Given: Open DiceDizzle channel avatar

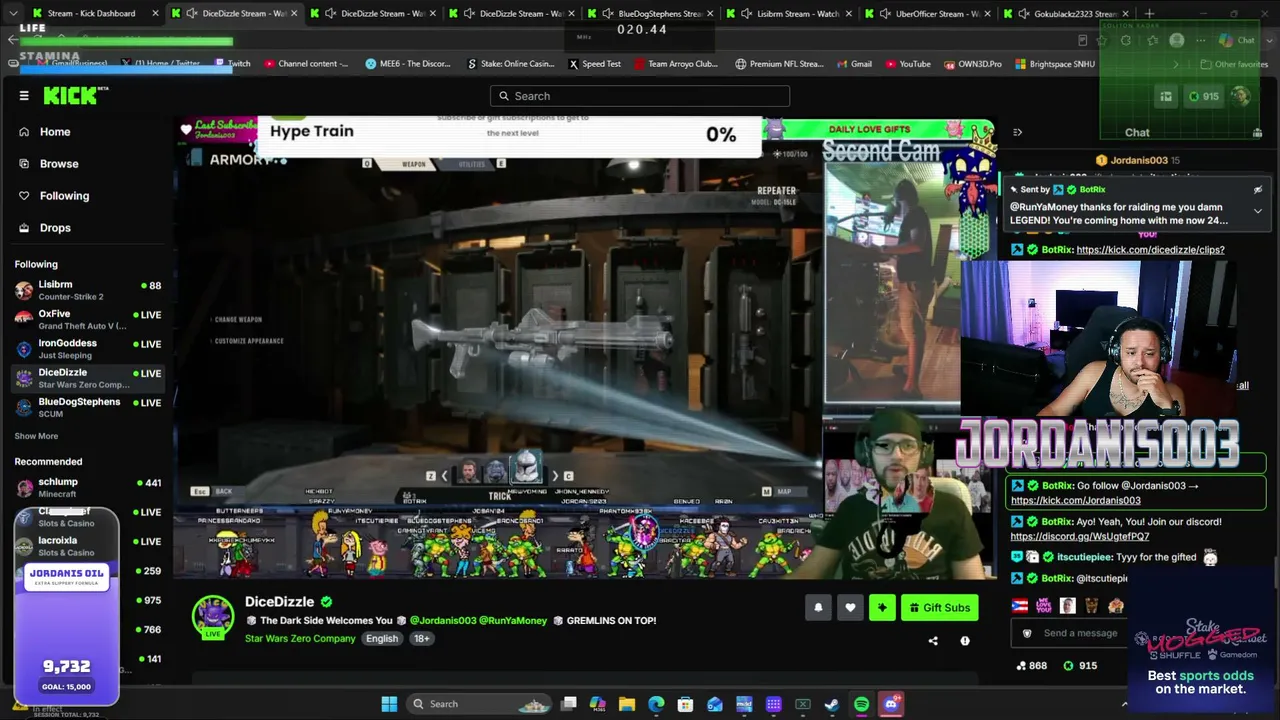Looking at the screenshot, I should 213,617.
